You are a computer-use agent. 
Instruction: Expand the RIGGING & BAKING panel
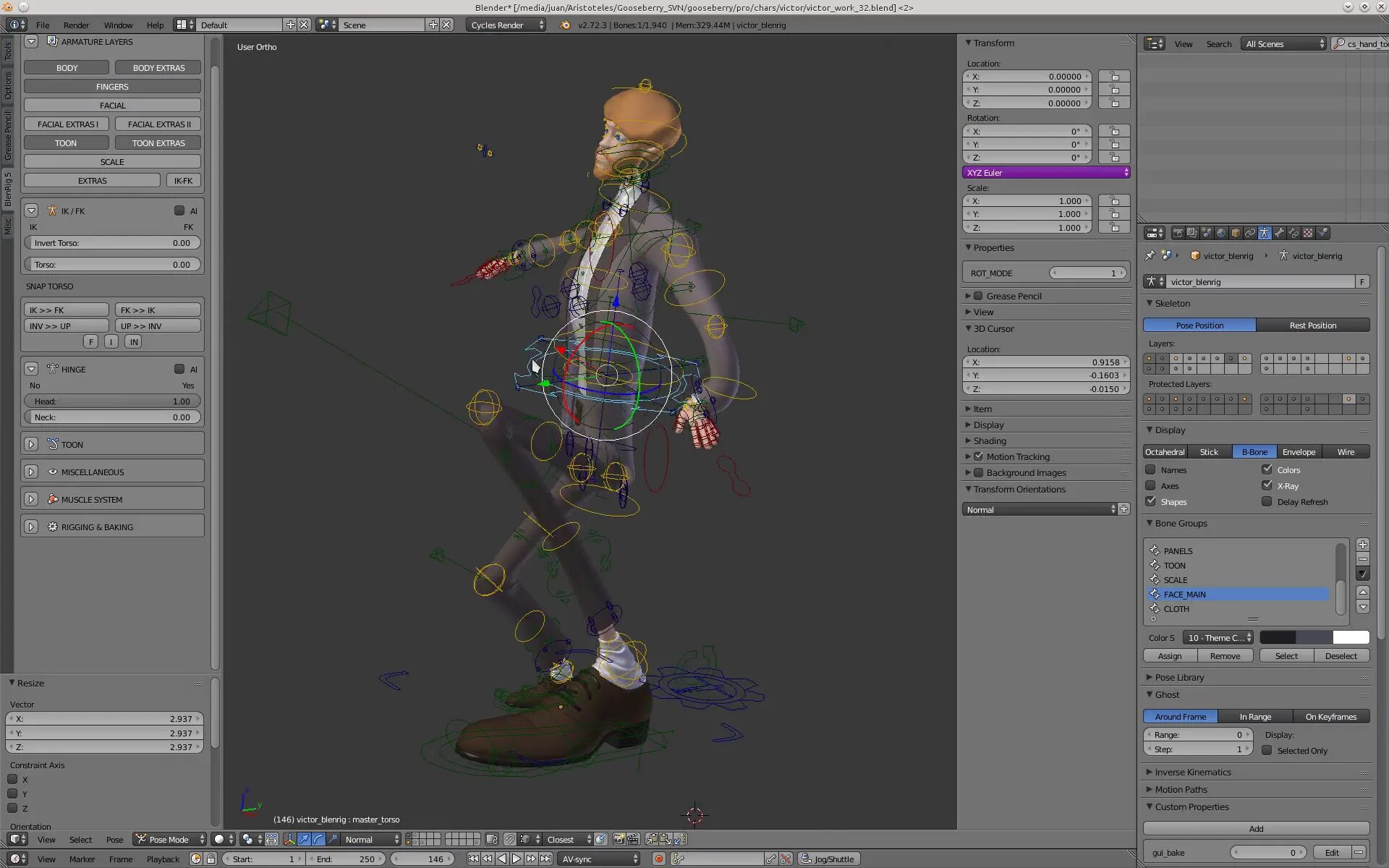click(31, 527)
